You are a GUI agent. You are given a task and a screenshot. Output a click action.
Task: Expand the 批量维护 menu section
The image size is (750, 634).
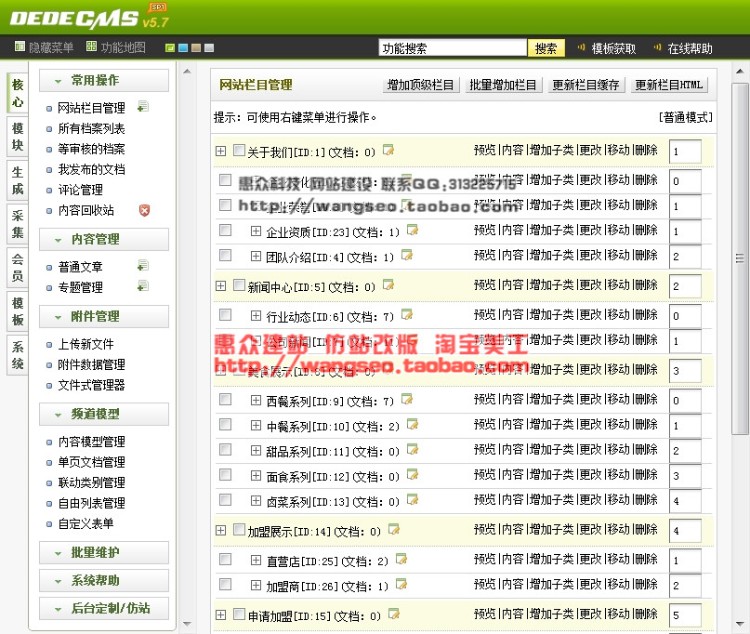pyautogui.click(x=104, y=553)
